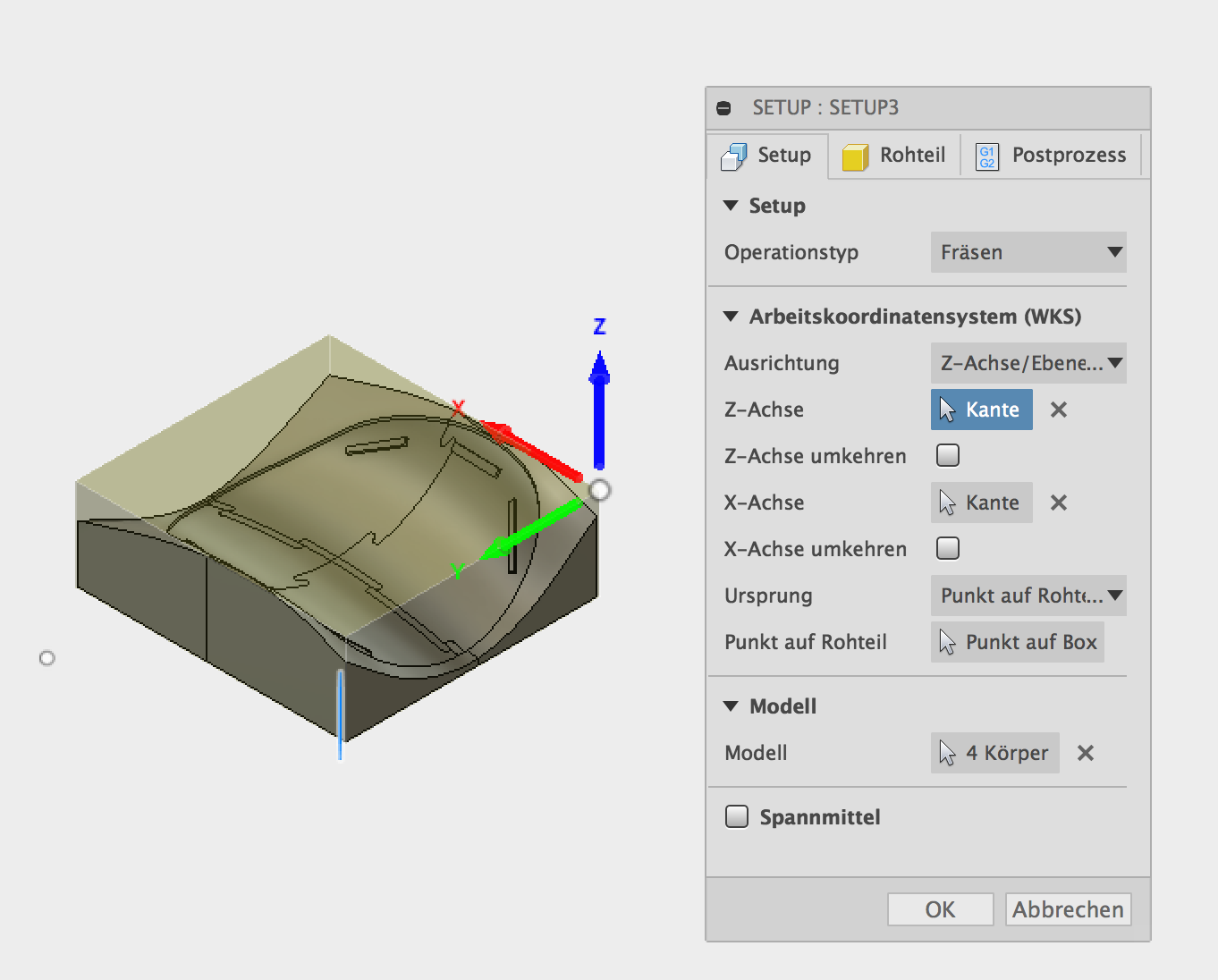Switch to the Rohteil tab

coord(894,156)
